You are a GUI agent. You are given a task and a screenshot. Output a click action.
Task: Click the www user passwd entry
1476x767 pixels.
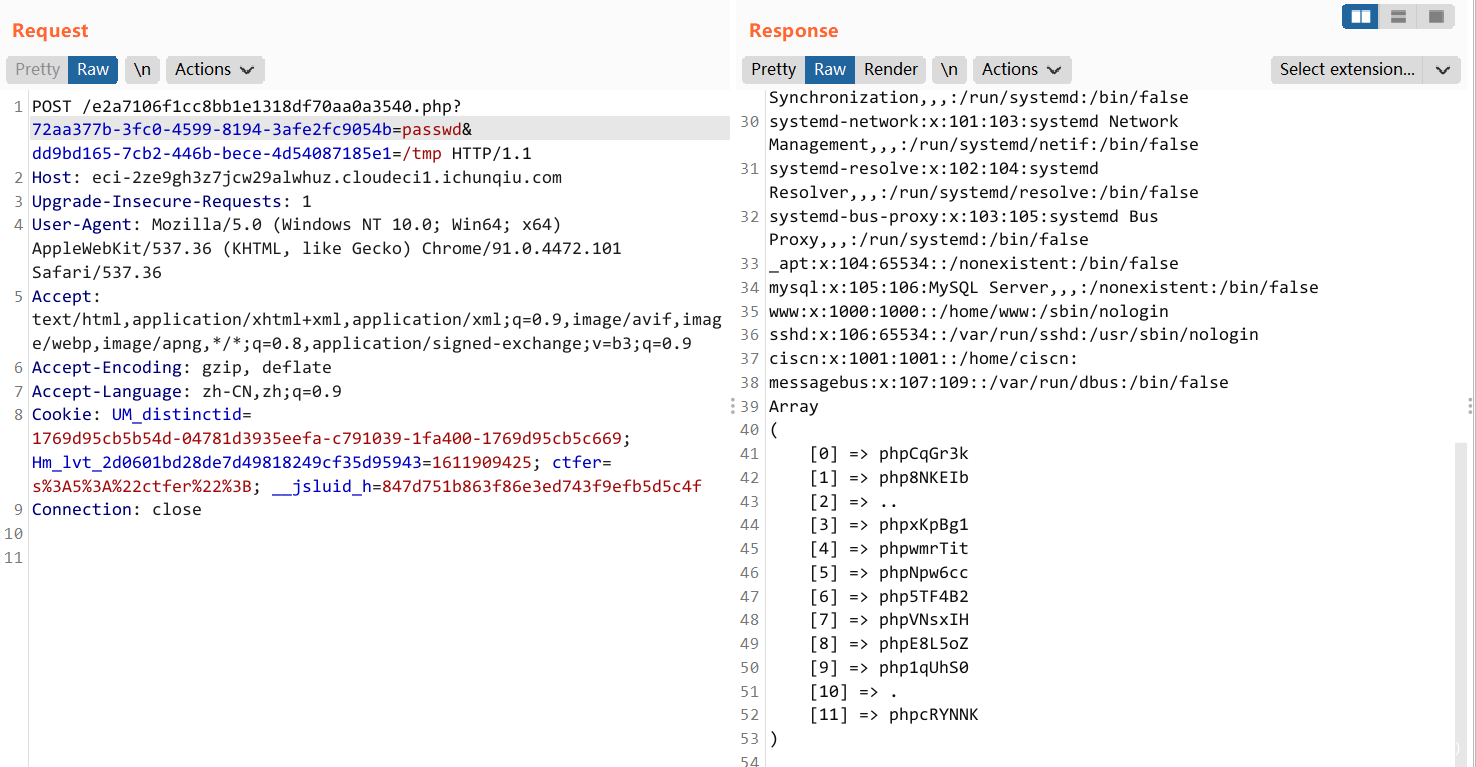tap(969, 311)
